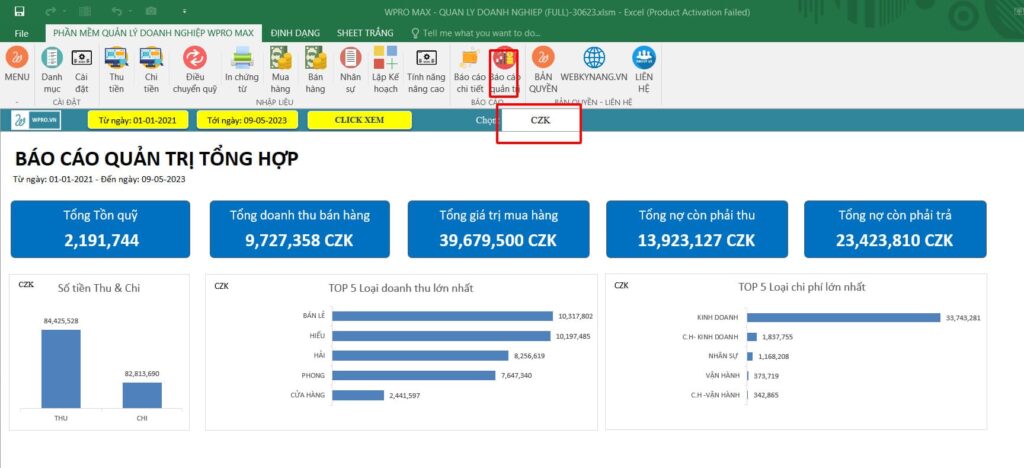Open Danh mục from the ribbon
This screenshot has width=1024, height=468.
[52, 60]
